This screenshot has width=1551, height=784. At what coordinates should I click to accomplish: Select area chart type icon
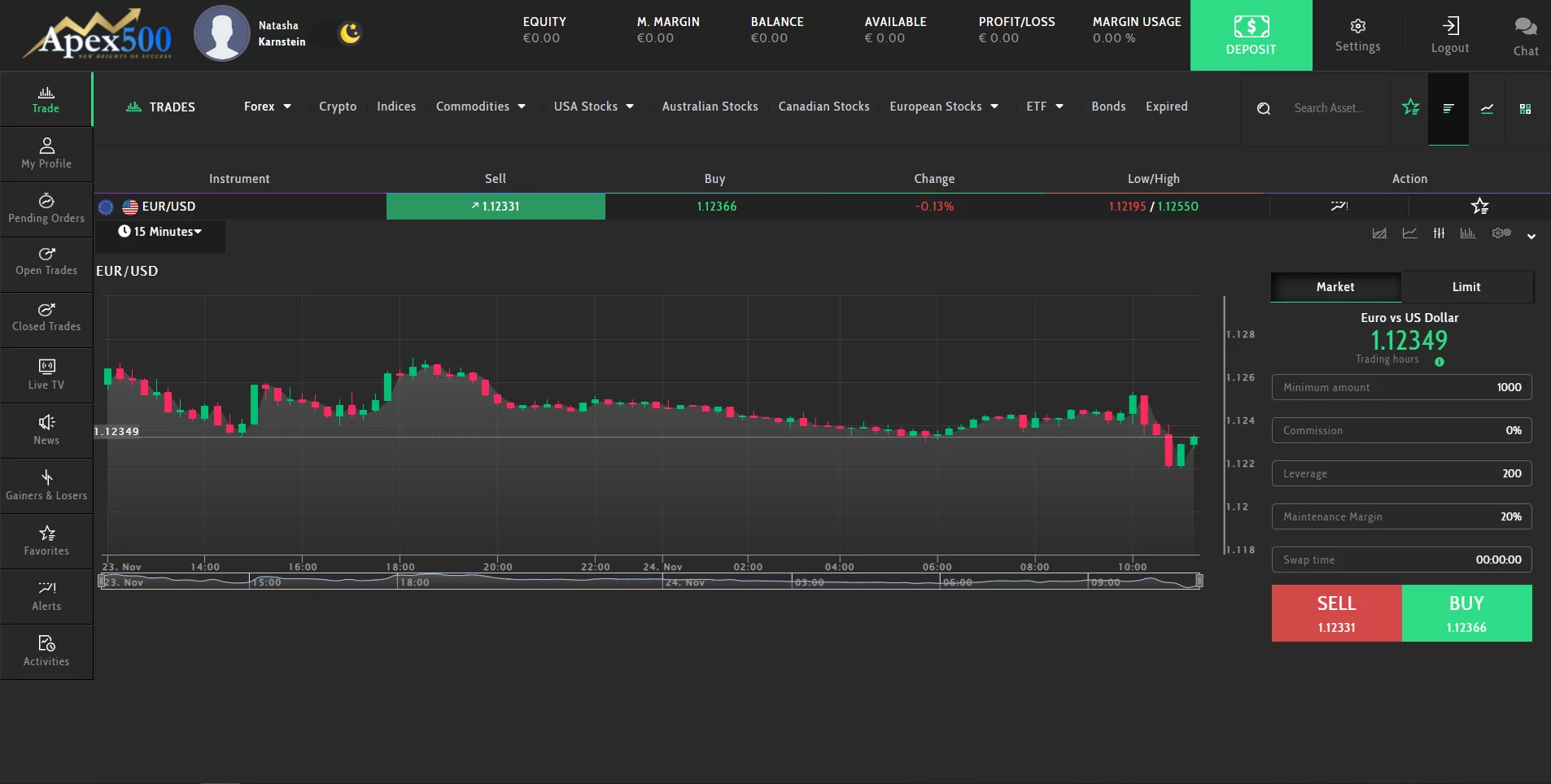pyautogui.click(x=1379, y=233)
